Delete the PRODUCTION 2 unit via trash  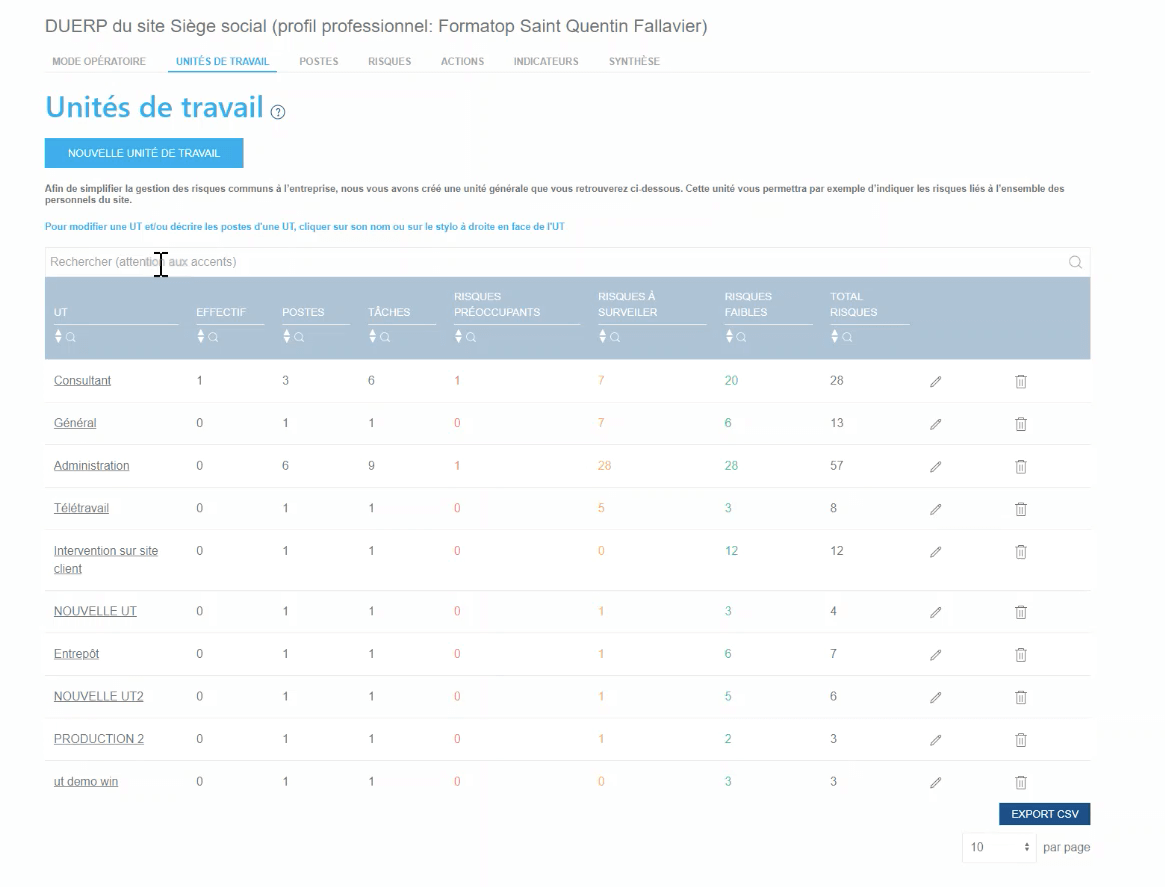1021,740
